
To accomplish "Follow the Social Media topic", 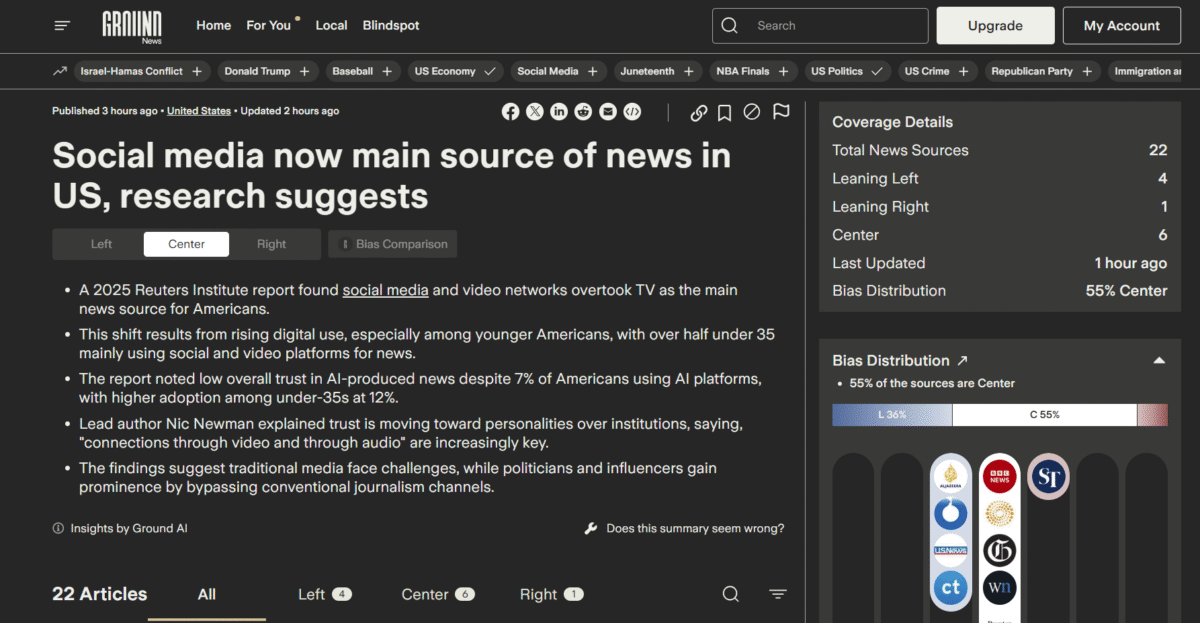I will tap(593, 71).
